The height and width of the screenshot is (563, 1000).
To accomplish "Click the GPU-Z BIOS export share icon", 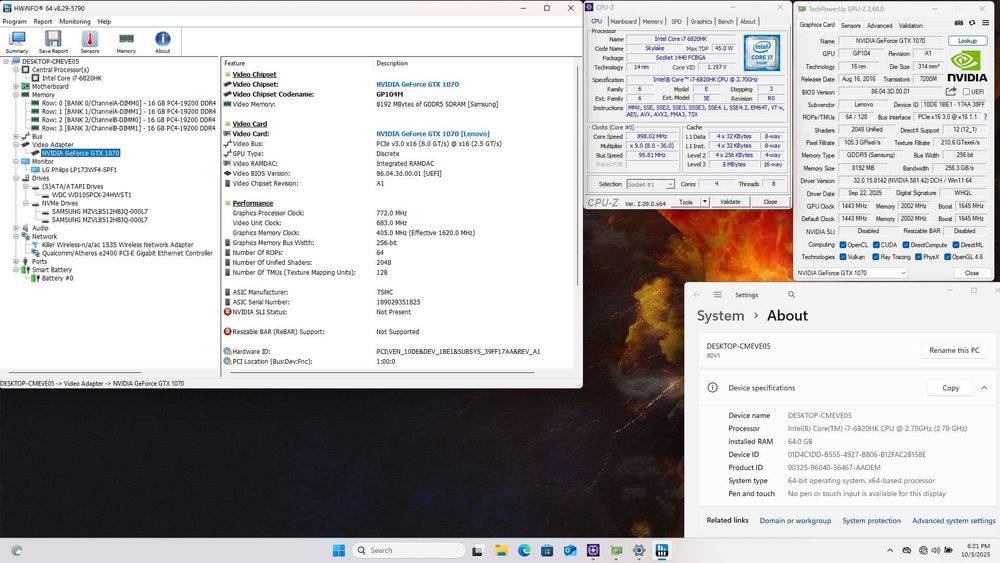I will pos(951,91).
